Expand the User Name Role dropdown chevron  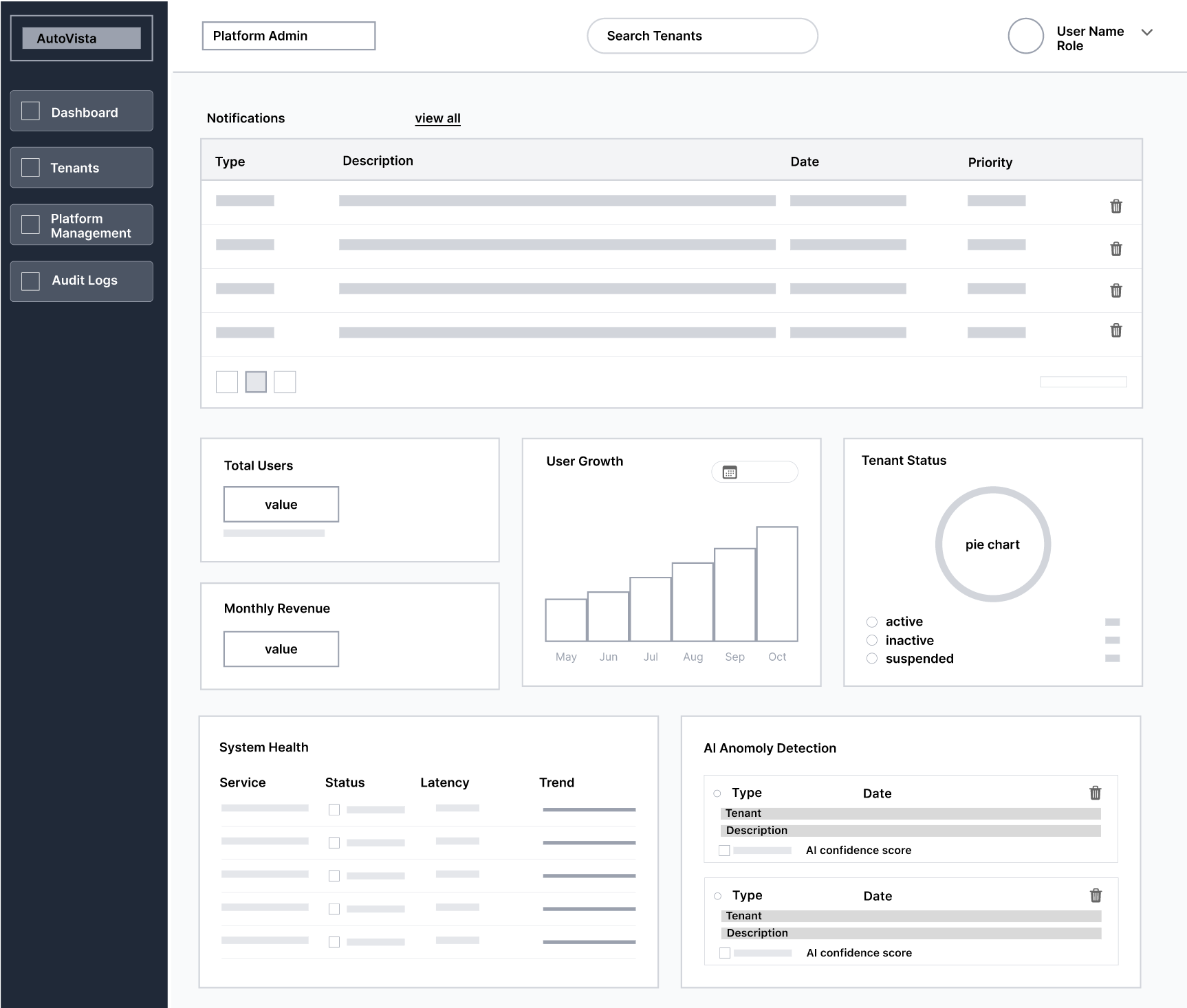click(1146, 32)
